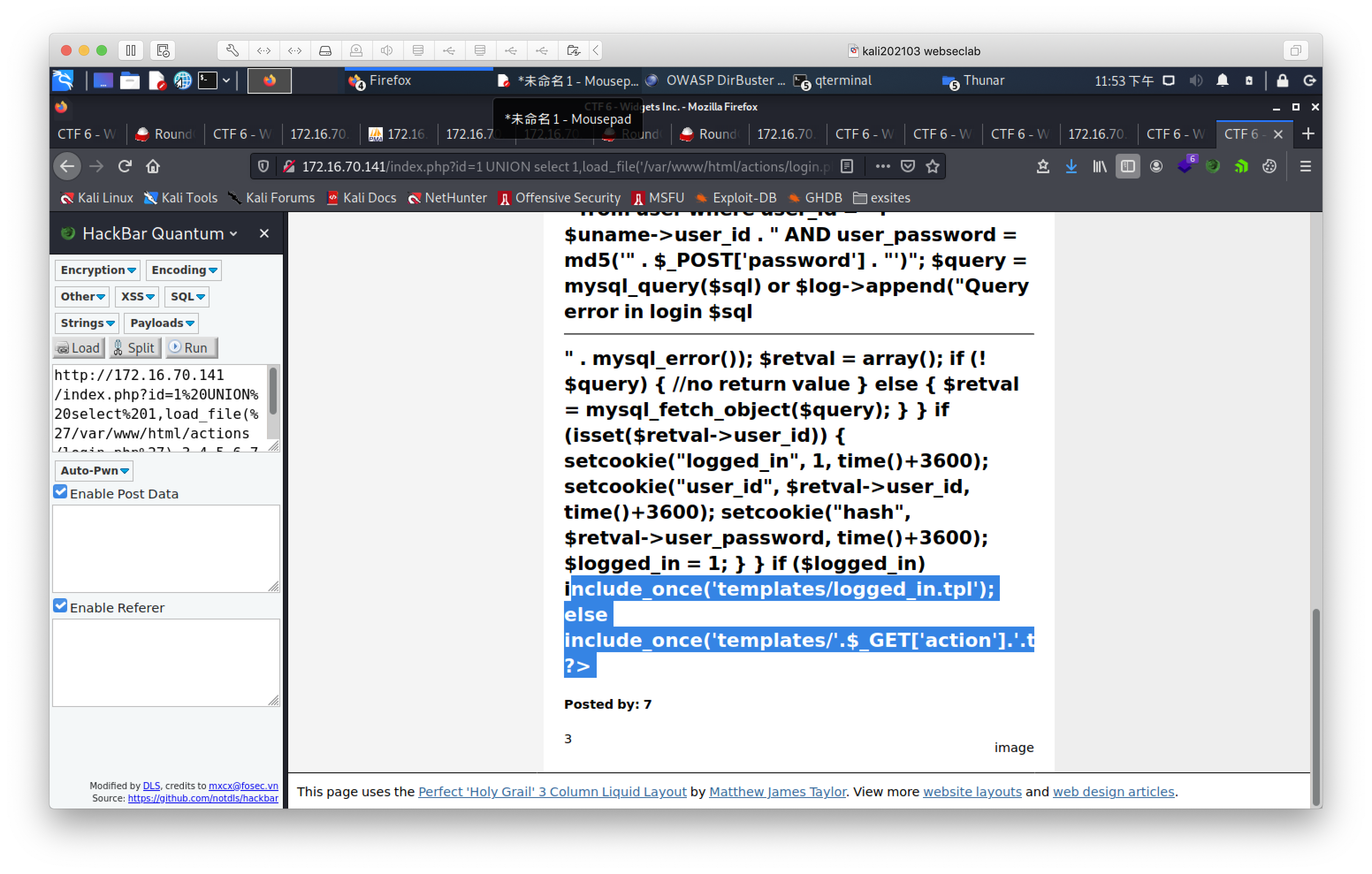Click the URL input field in address bar
This screenshot has width=1372, height=874.
559,166
